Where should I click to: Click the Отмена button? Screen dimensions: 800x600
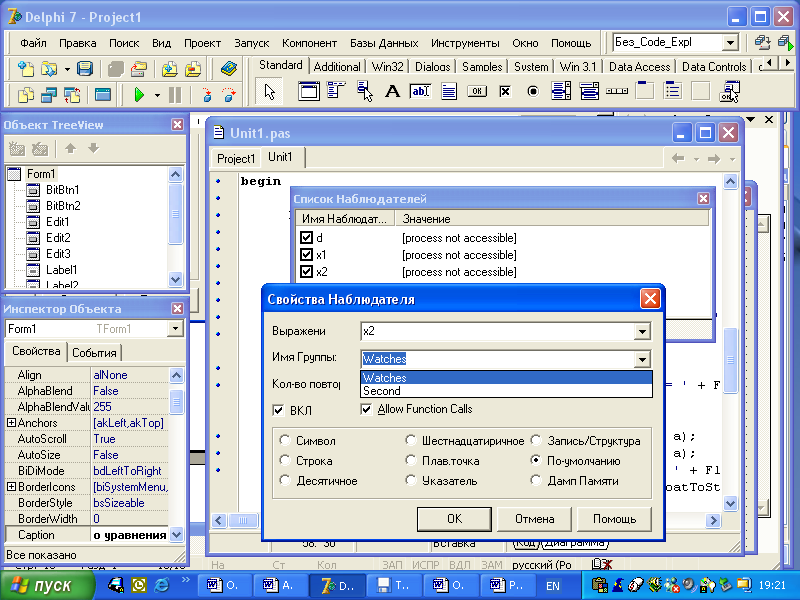point(534,519)
